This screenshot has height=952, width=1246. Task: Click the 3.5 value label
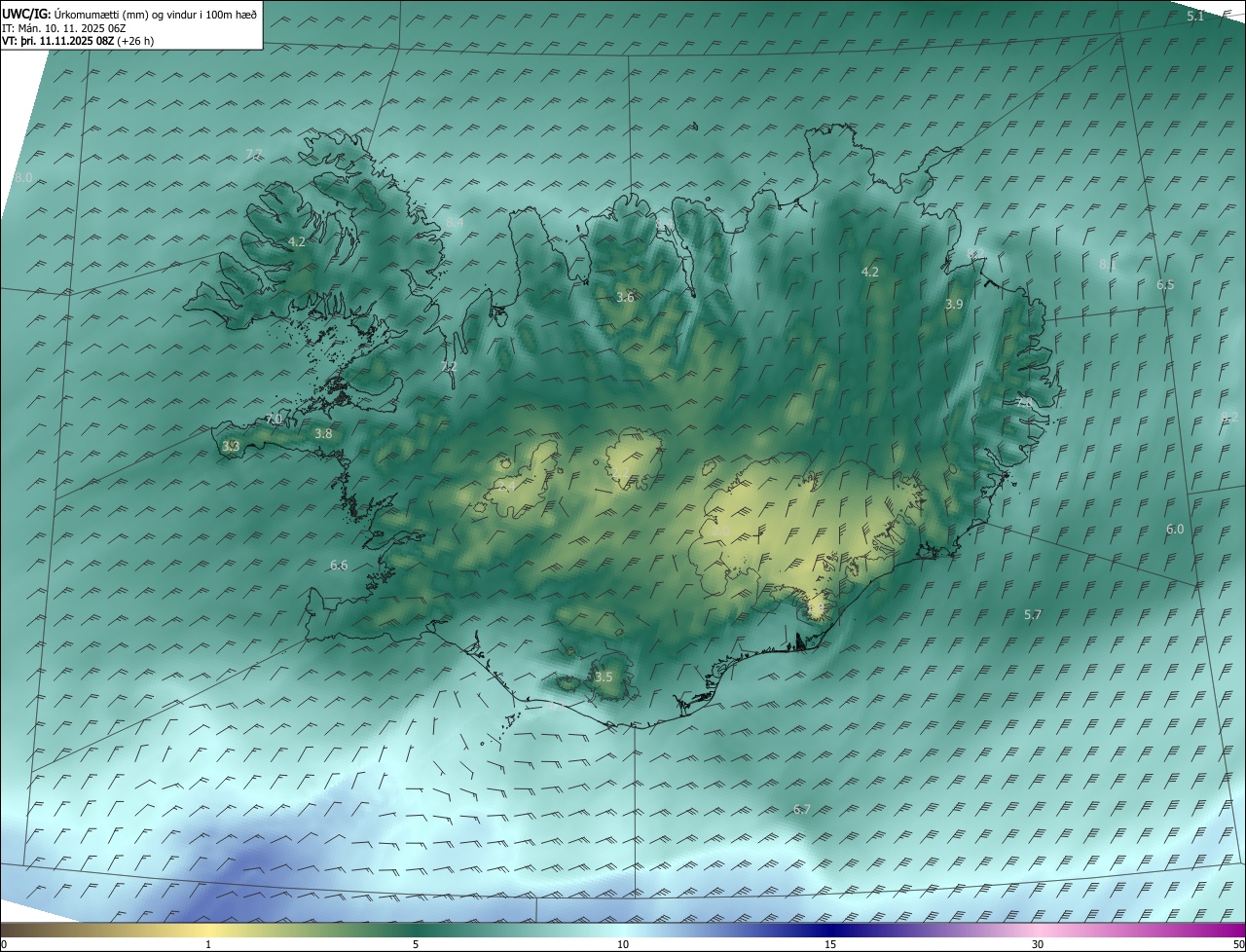[604, 677]
